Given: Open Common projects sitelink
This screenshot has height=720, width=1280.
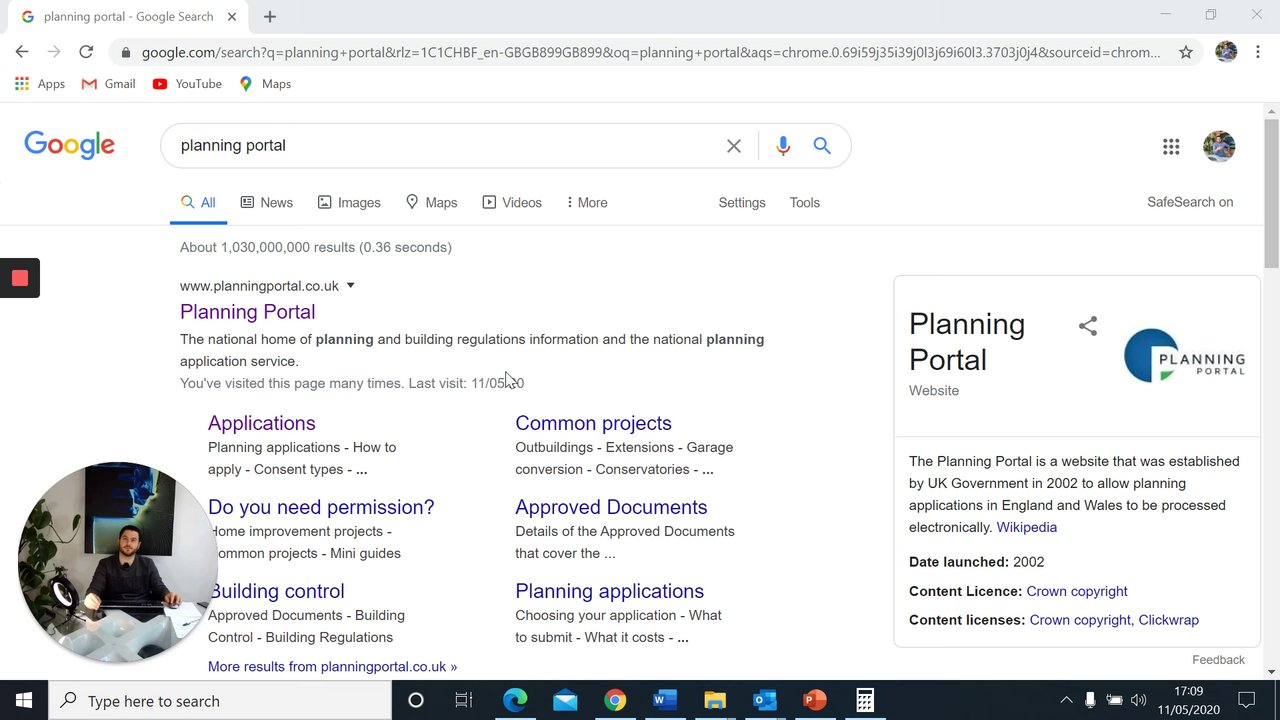Looking at the screenshot, I should point(593,423).
